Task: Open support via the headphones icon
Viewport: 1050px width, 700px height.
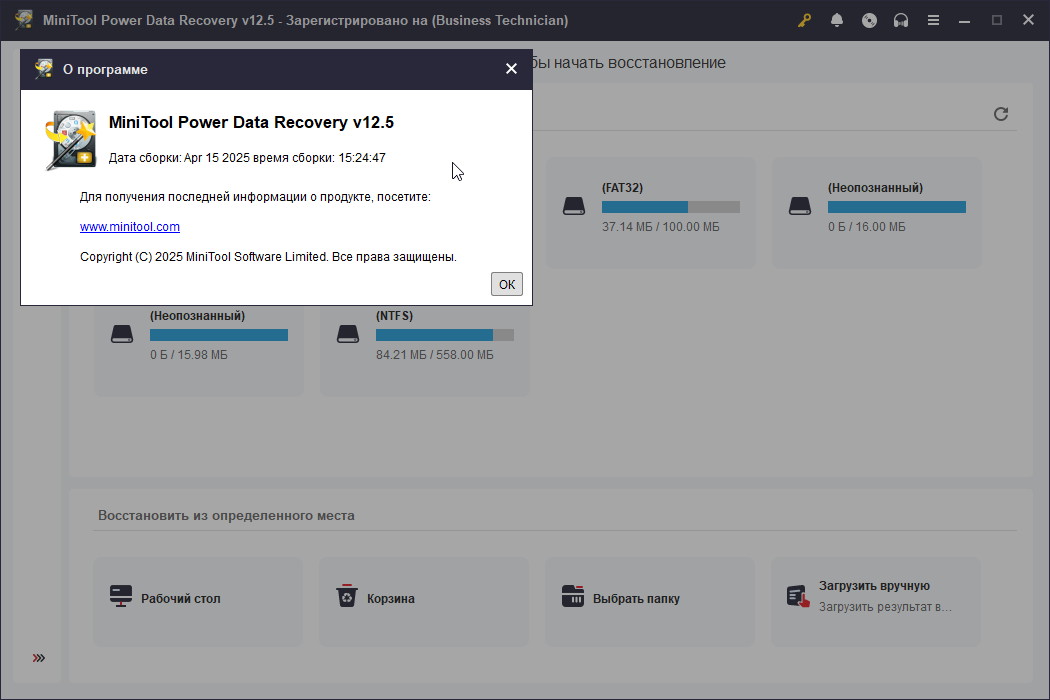Action: pos(901,20)
